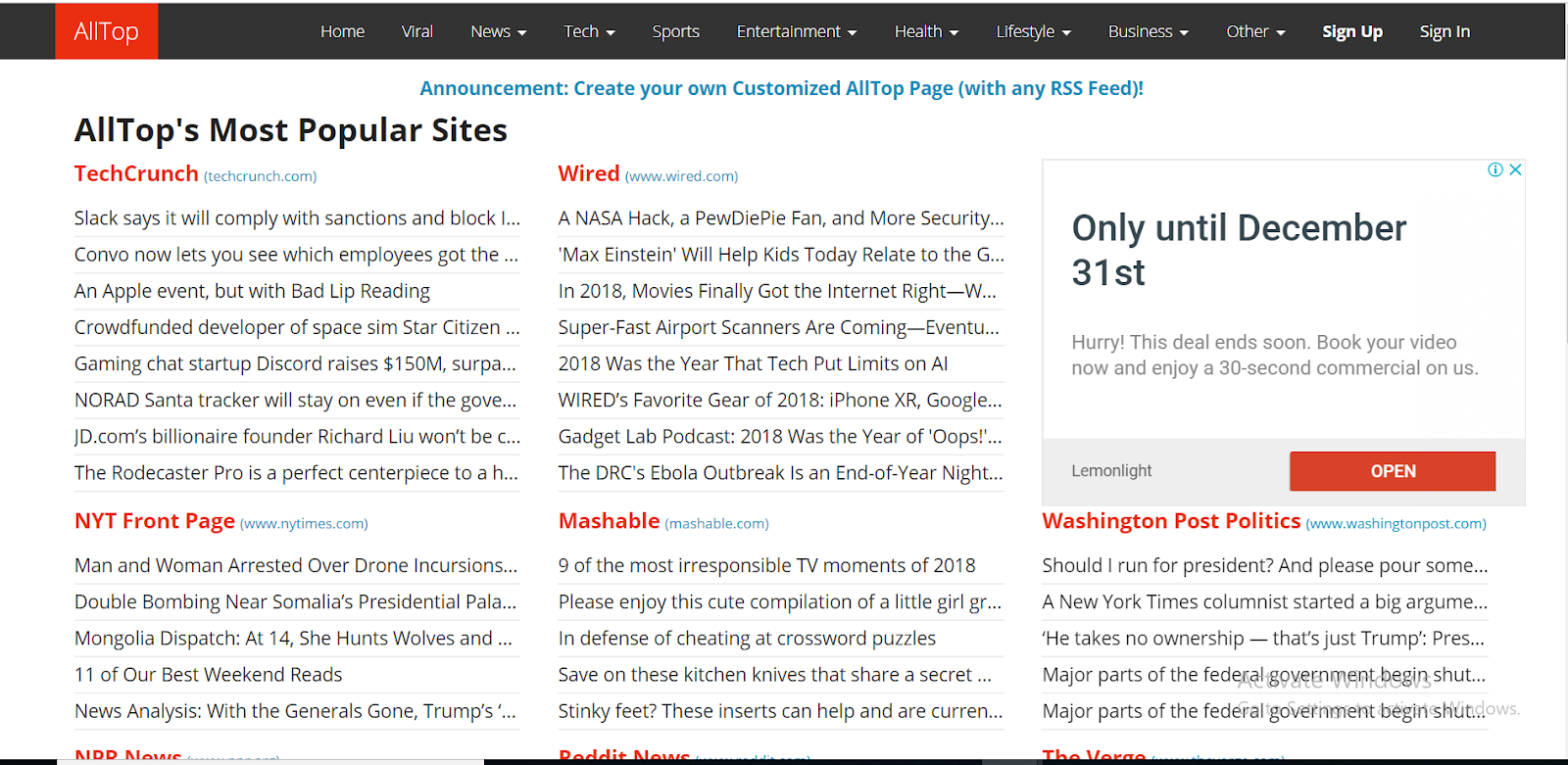Open the Customized AllTop Page announcement link

[781, 88]
